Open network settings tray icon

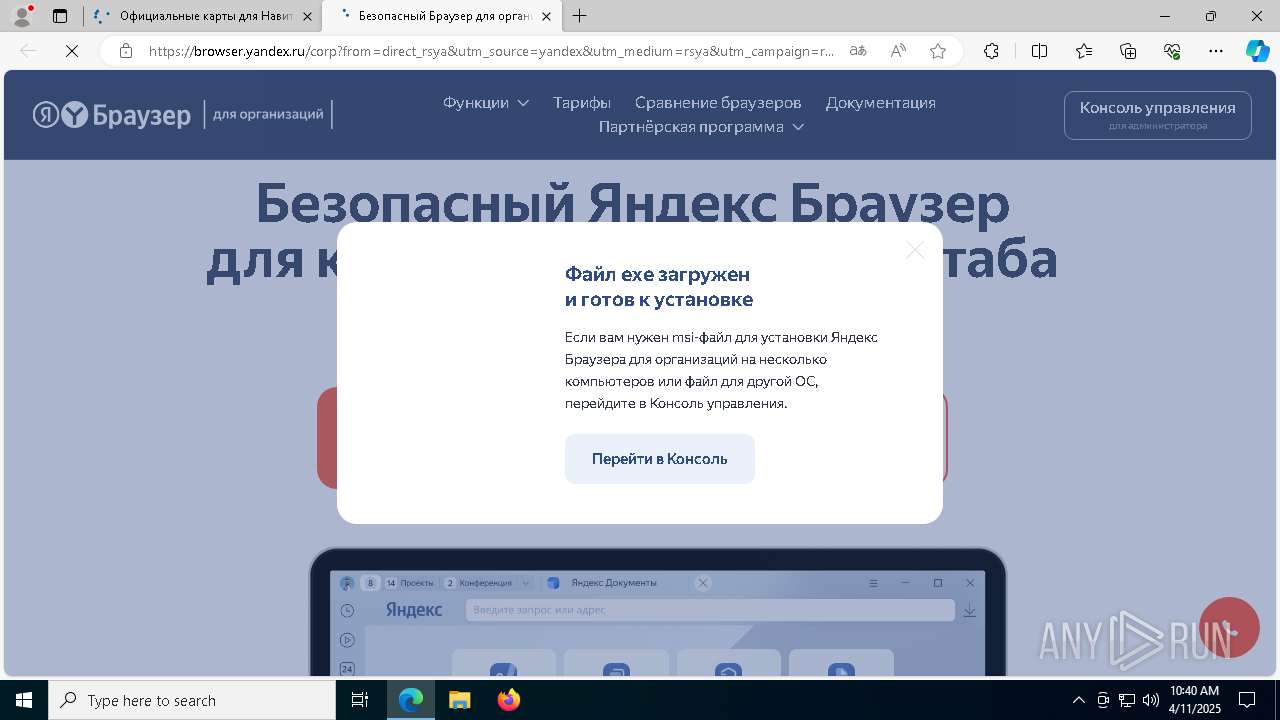(1127, 700)
